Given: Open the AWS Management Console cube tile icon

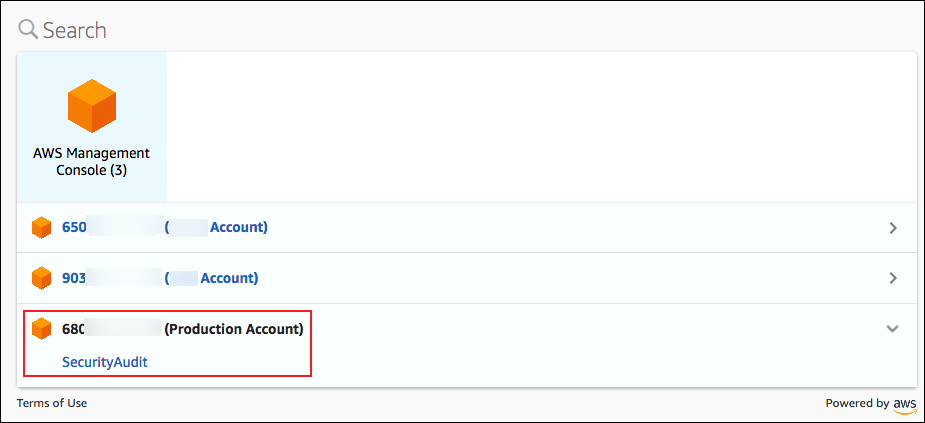Looking at the screenshot, I should pyautogui.click(x=91, y=107).
